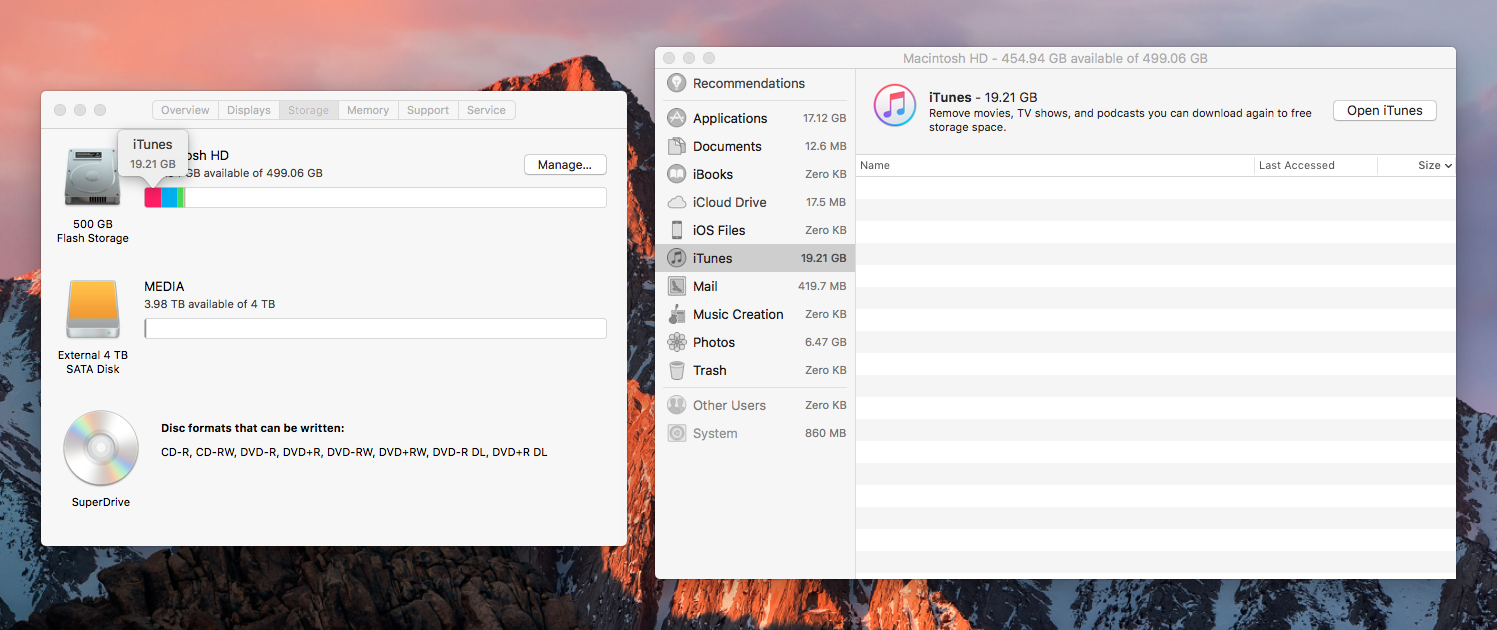
Task: Click the blue segment of Macintosh HD bar
Action: [x=169, y=197]
